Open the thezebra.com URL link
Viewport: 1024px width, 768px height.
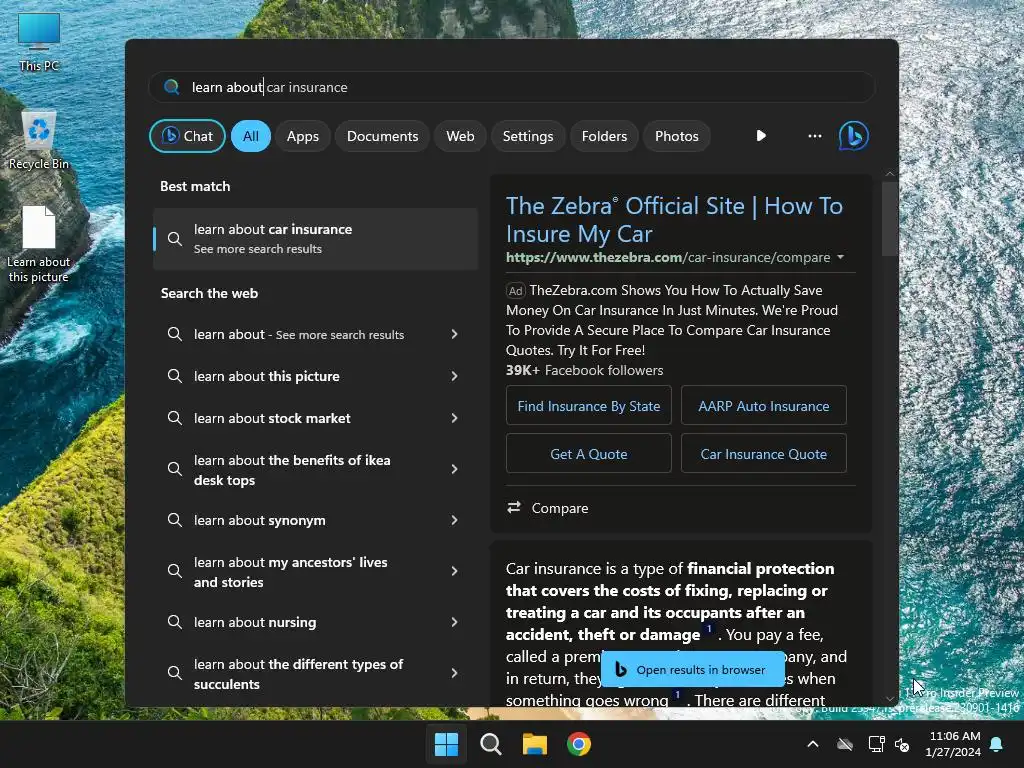(667, 257)
